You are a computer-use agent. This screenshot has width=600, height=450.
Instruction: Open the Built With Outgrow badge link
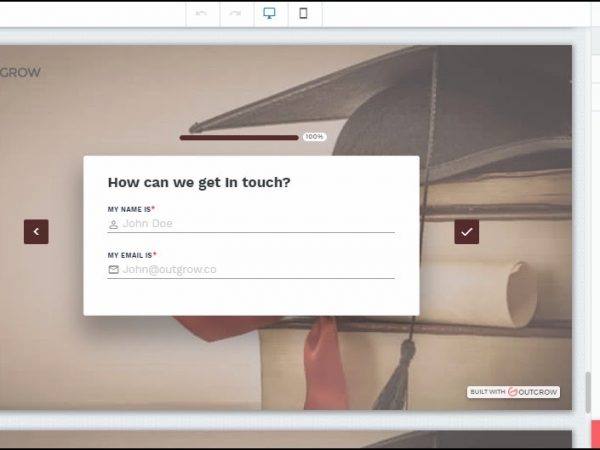click(513, 392)
